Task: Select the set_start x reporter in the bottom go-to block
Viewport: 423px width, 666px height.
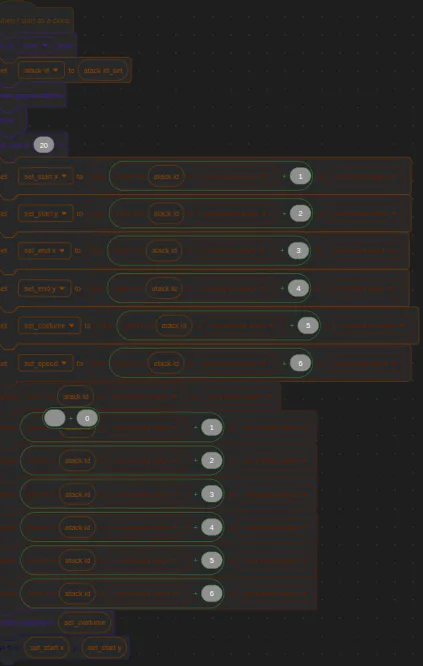Action: coord(47,648)
